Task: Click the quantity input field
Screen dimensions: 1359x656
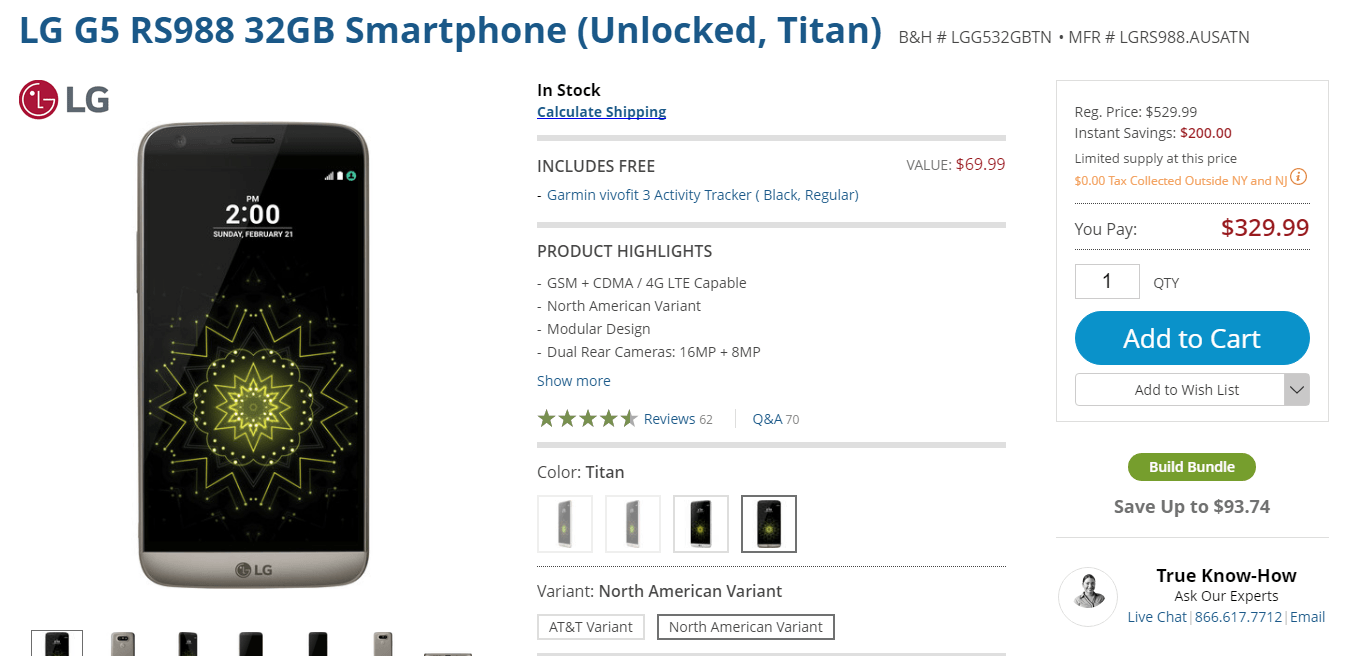Action: (1107, 282)
